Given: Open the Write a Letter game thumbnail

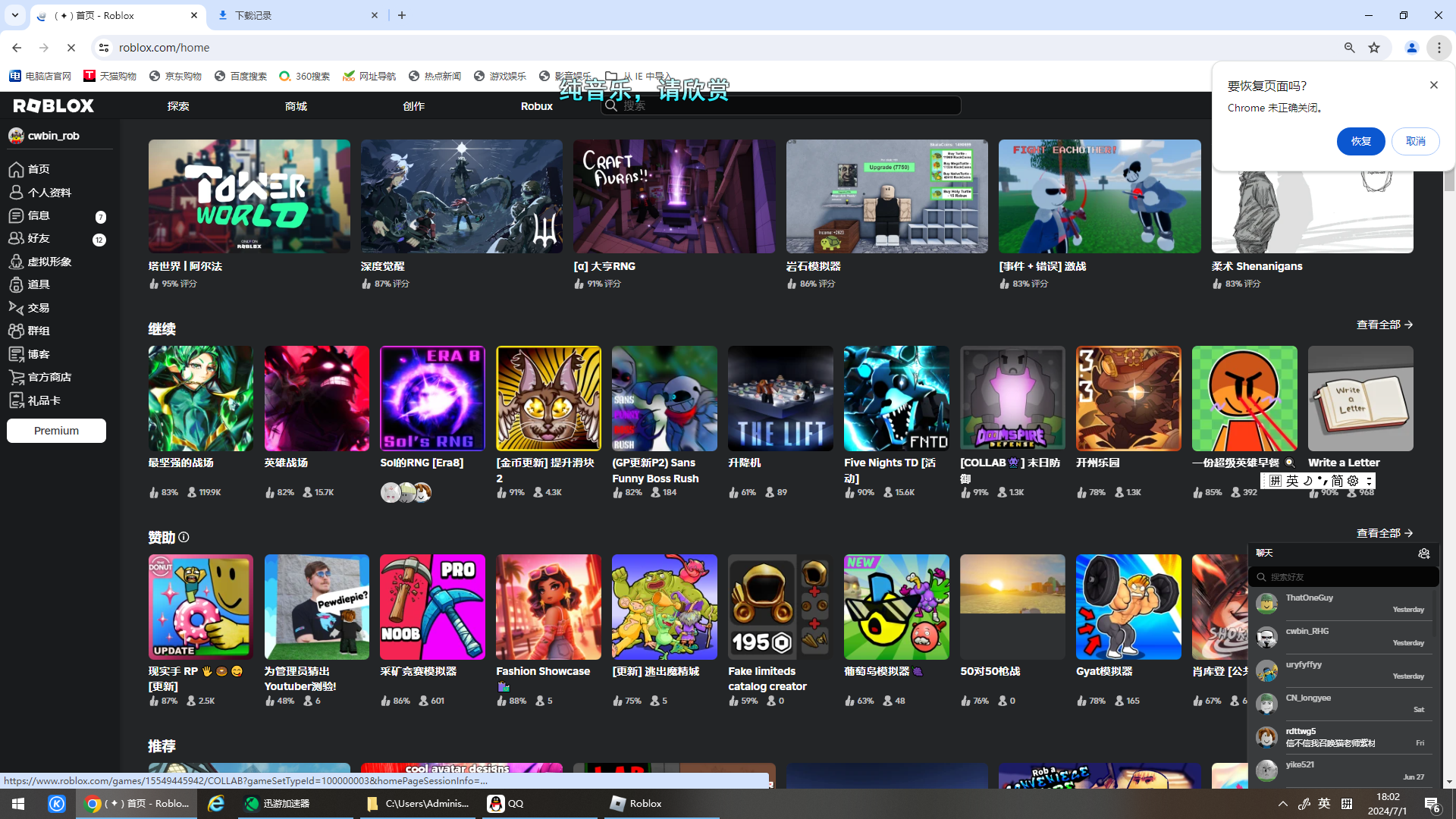Looking at the screenshot, I should 1360,399.
